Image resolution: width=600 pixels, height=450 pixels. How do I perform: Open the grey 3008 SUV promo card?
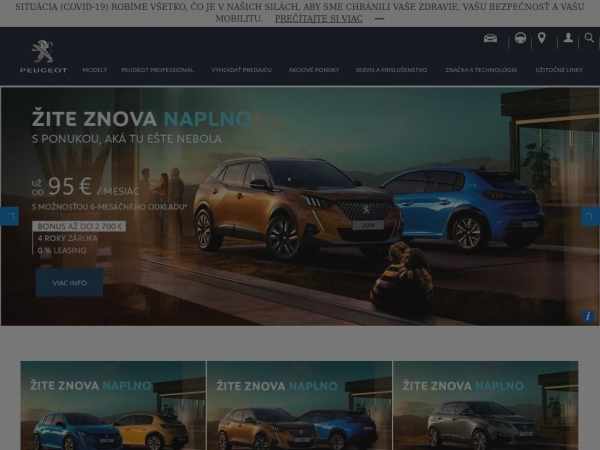coord(486,406)
